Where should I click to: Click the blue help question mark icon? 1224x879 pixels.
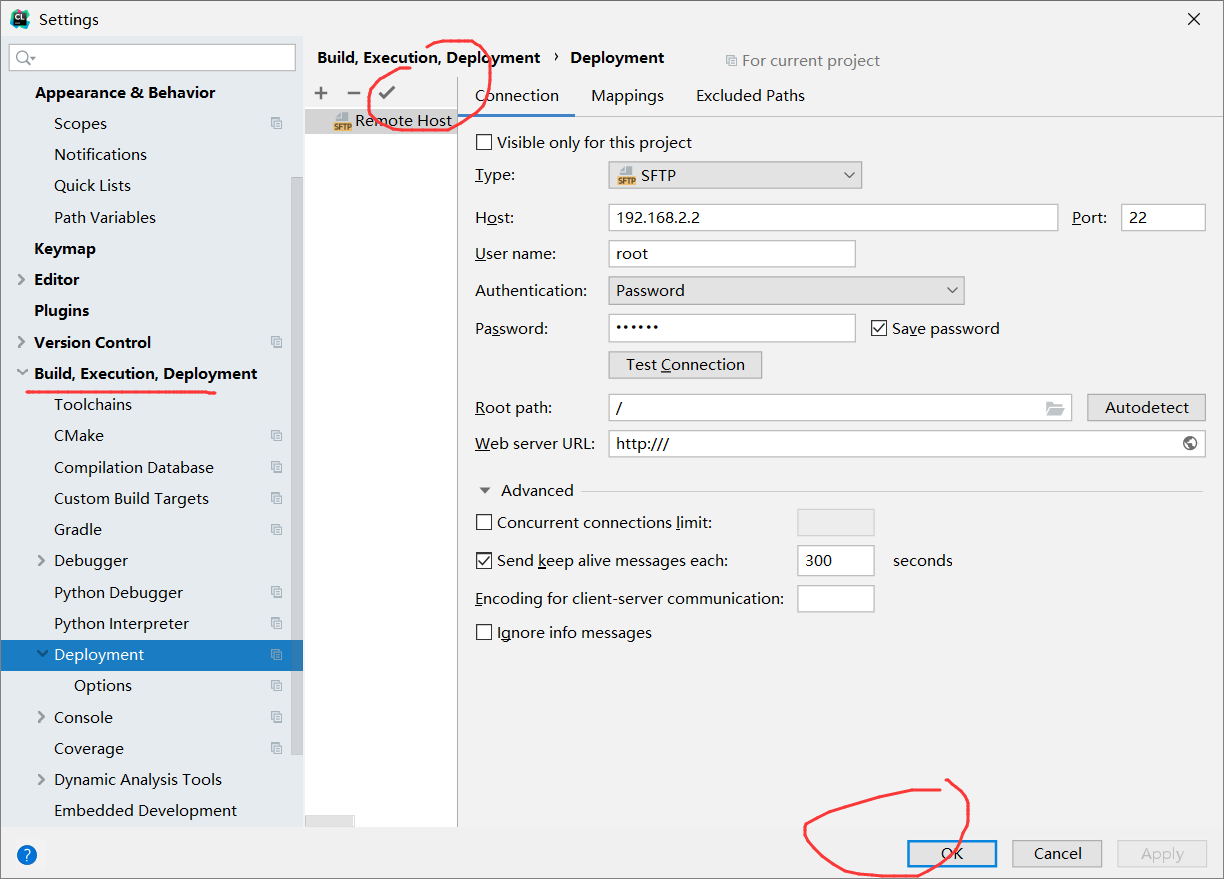tap(27, 854)
